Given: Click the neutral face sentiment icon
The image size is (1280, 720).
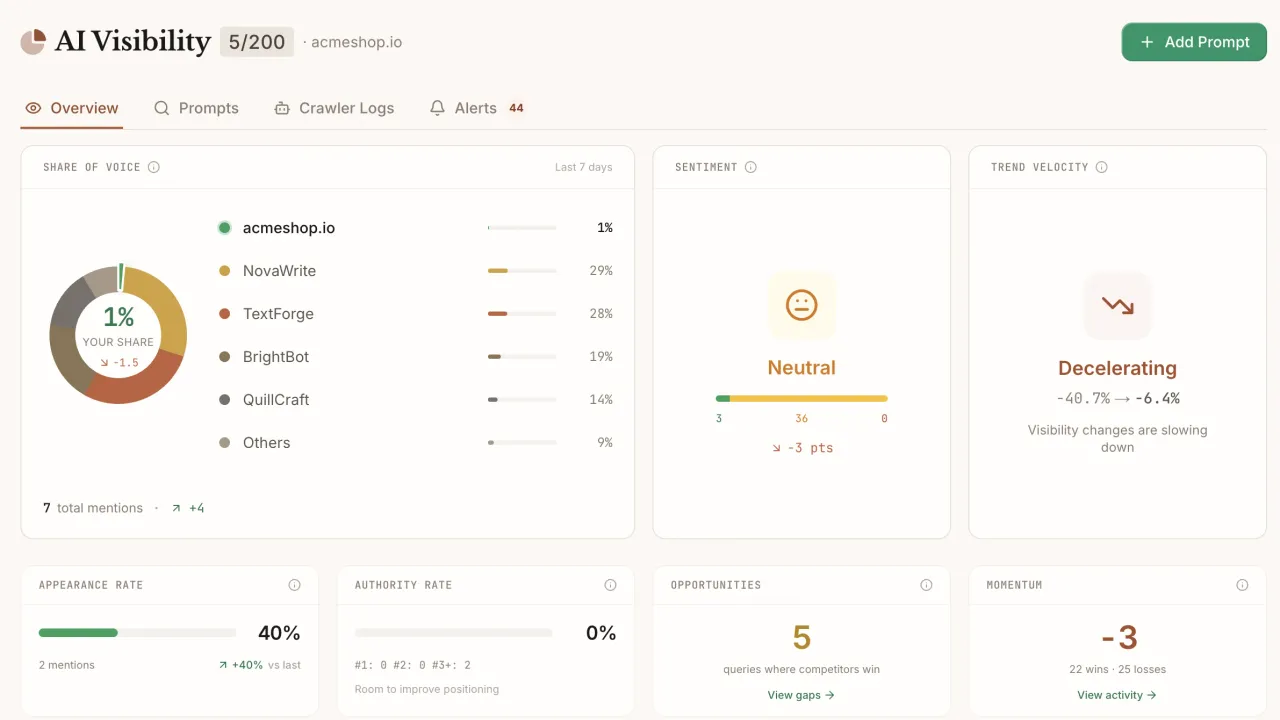Looking at the screenshot, I should [802, 305].
